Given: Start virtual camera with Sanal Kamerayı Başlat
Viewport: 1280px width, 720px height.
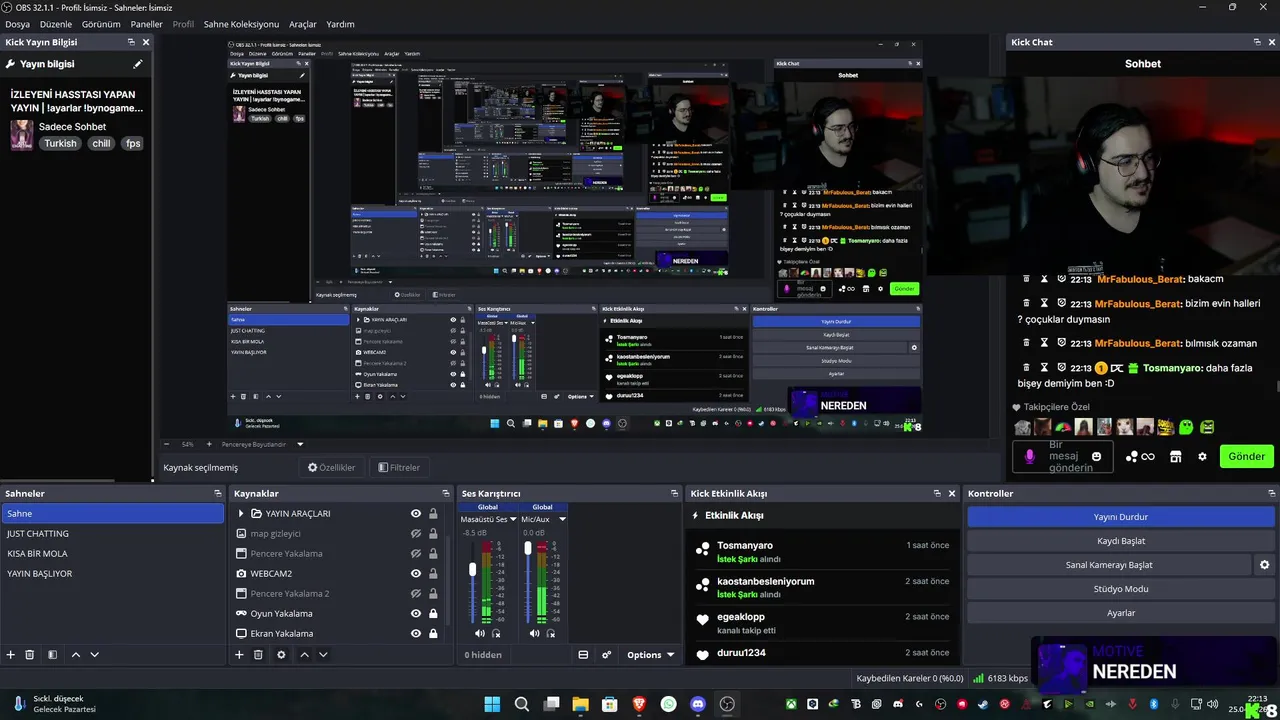Looking at the screenshot, I should (x=1109, y=565).
